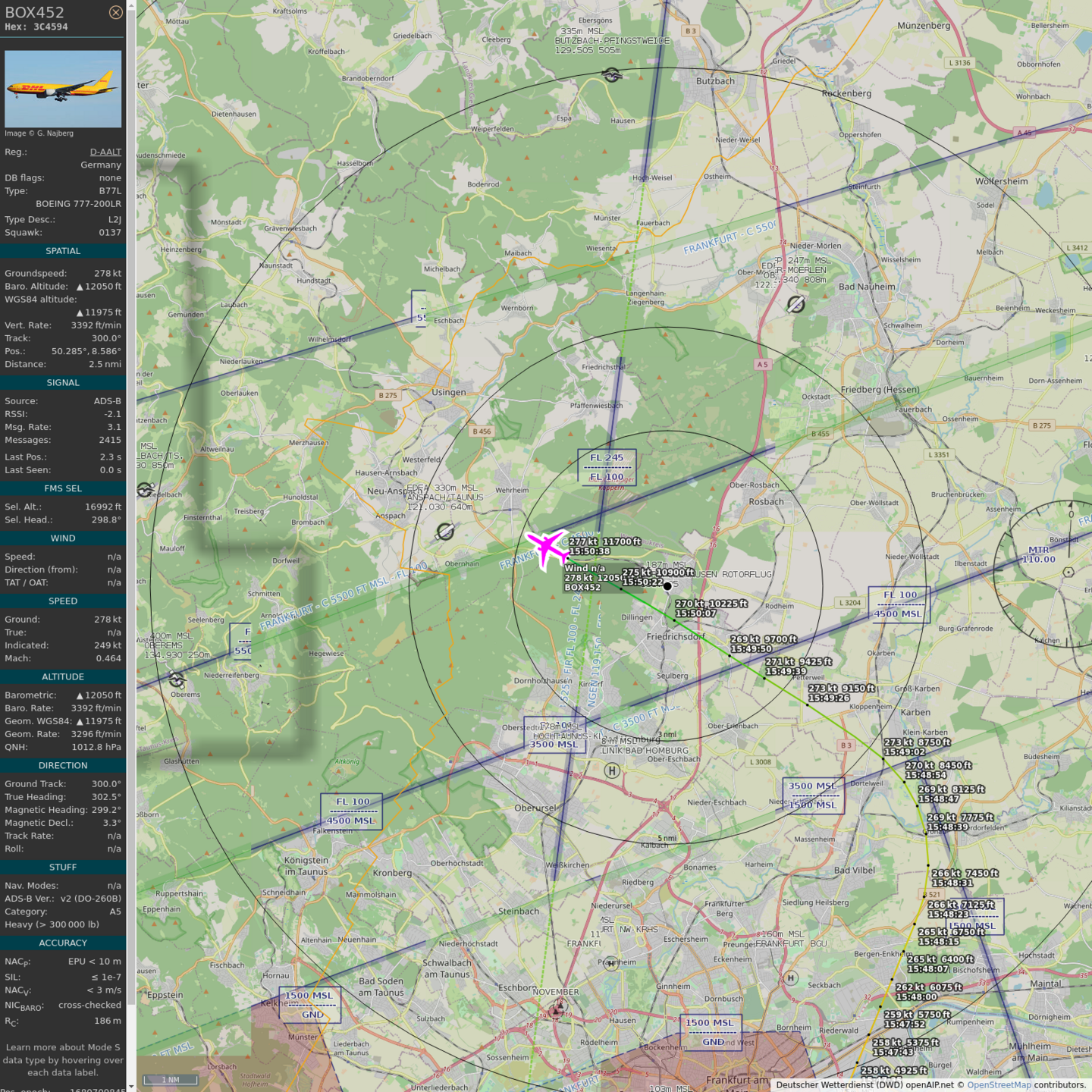1092x1092 pixels.
Task: Click the NOVEMBER reporting point triangle icon
Action: coord(557,1009)
